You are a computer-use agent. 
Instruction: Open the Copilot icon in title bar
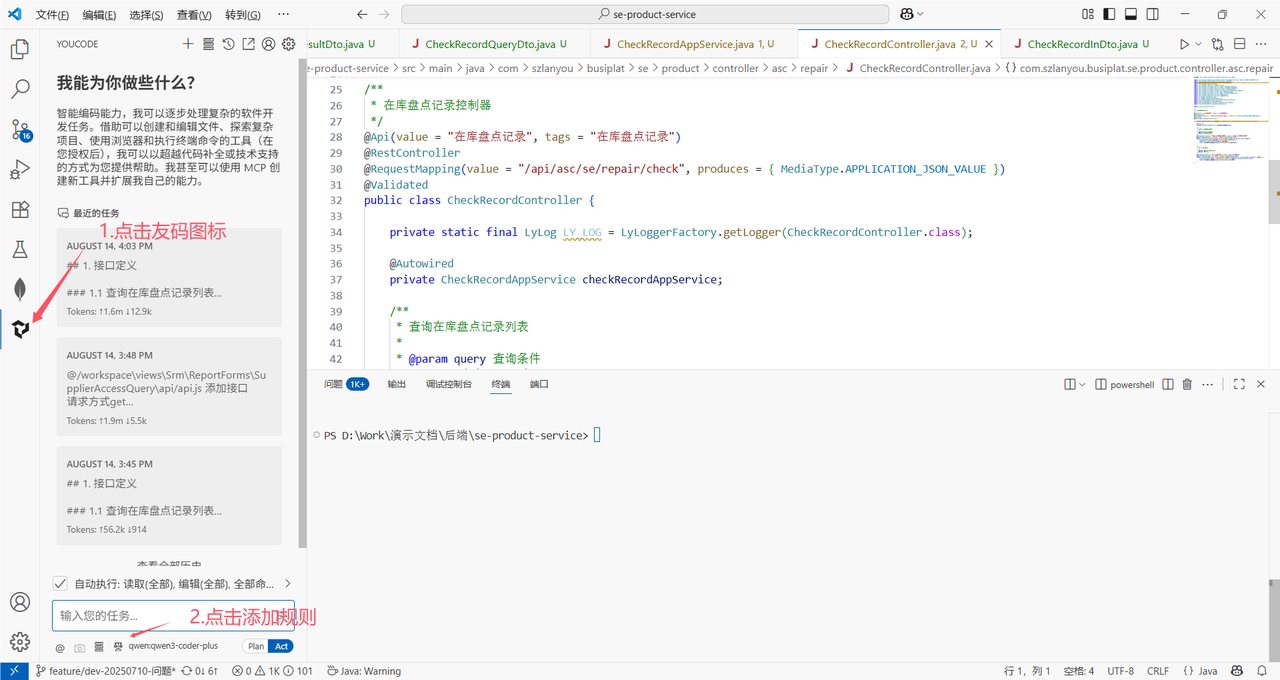point(907,14)
